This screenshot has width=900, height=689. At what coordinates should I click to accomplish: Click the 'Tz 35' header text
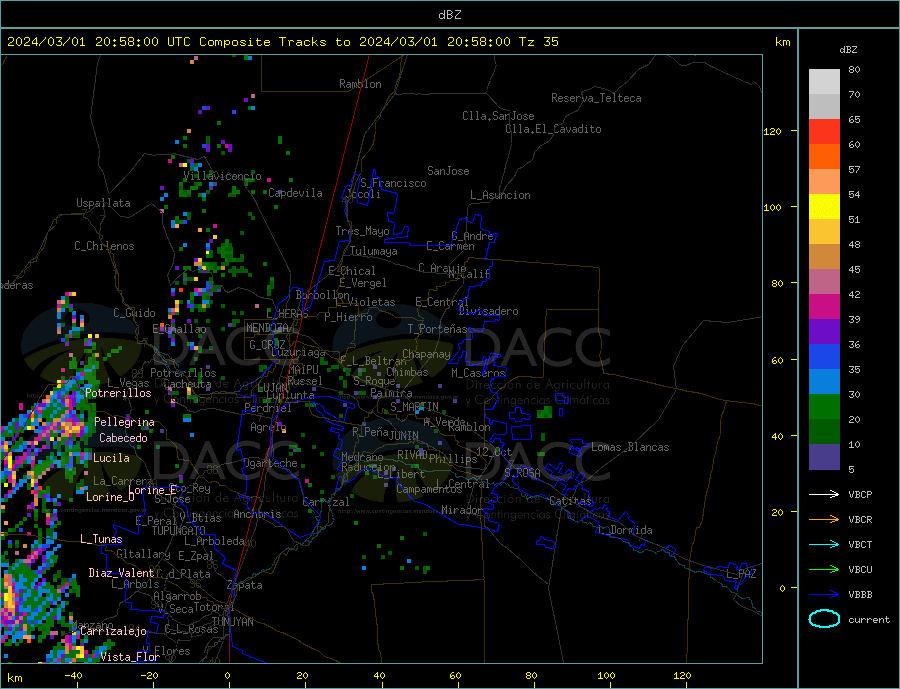click(x=538, y=42)
